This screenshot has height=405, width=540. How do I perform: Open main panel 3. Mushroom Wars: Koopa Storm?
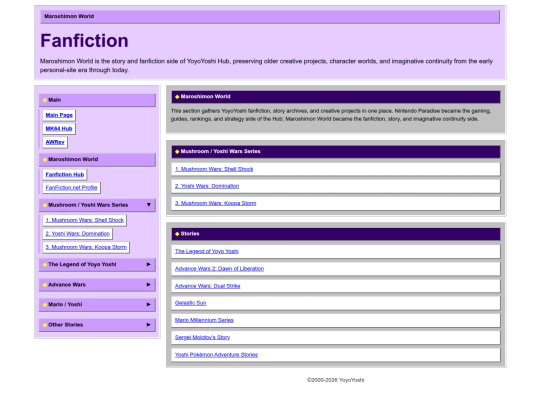point(215,203)
